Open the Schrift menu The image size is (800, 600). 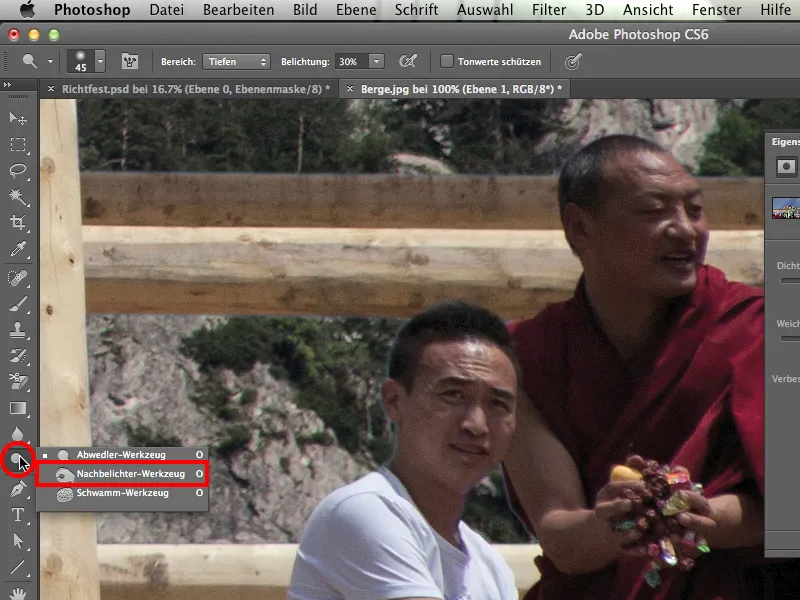pos(416,10)
